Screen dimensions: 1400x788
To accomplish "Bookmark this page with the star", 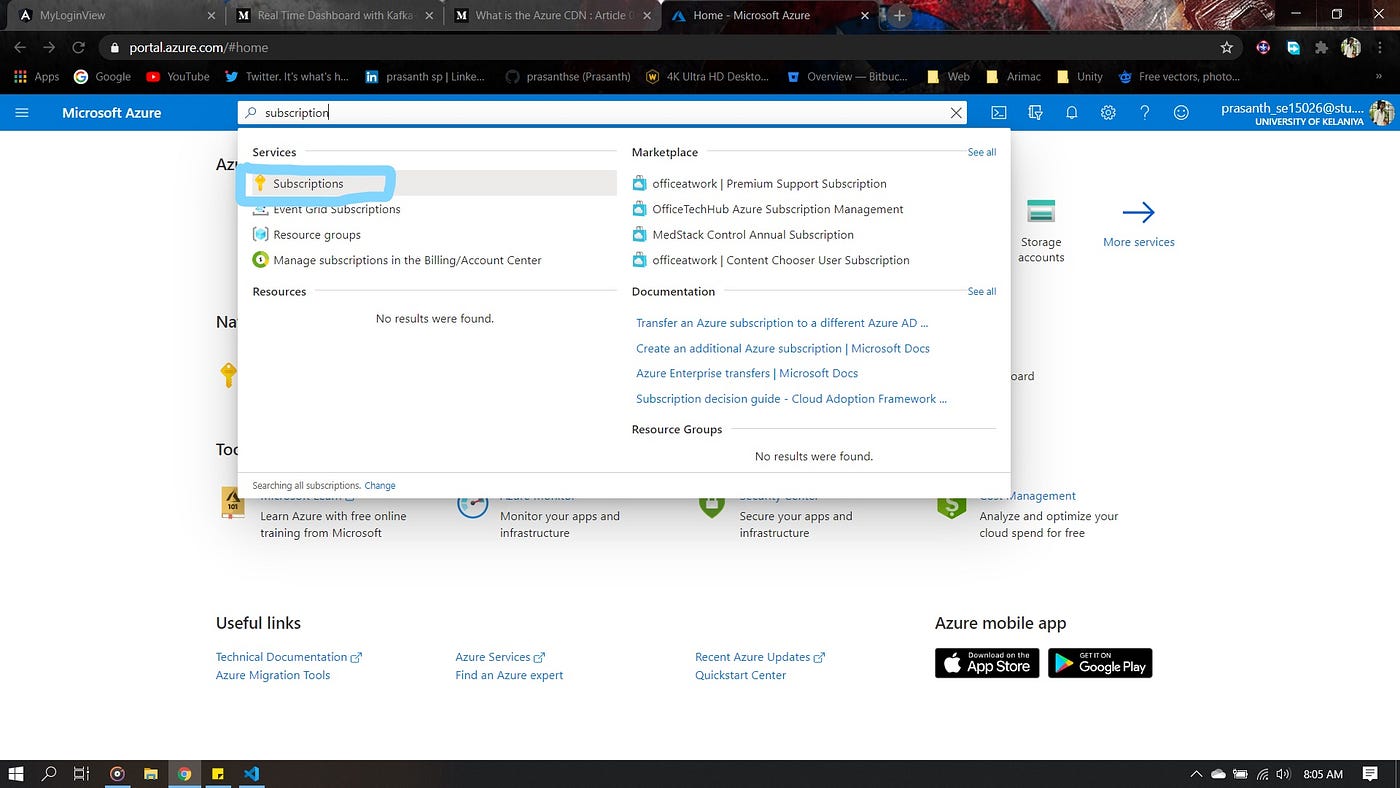I will tap(1227, 47).
